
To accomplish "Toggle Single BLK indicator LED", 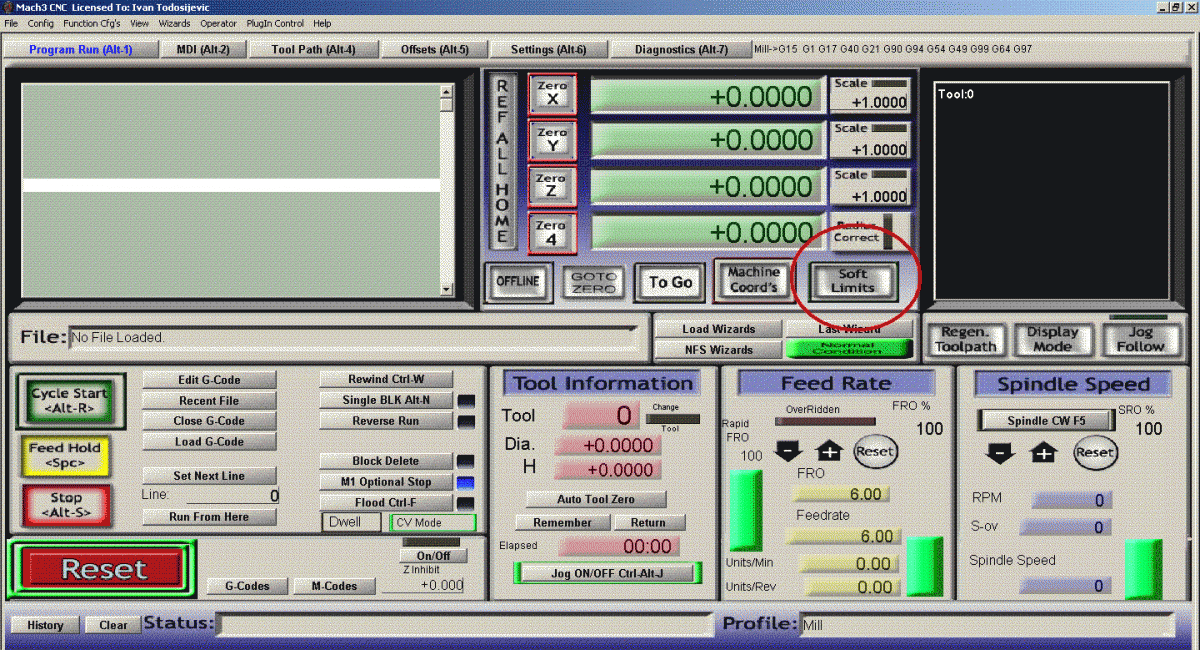I will (x=465, y=401).
